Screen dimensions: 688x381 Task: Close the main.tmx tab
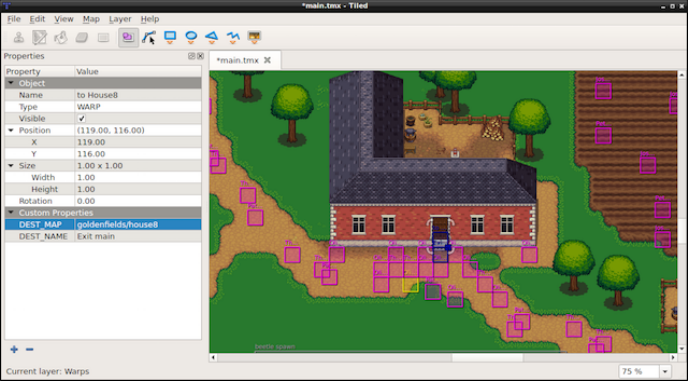(x=267, y=60)
